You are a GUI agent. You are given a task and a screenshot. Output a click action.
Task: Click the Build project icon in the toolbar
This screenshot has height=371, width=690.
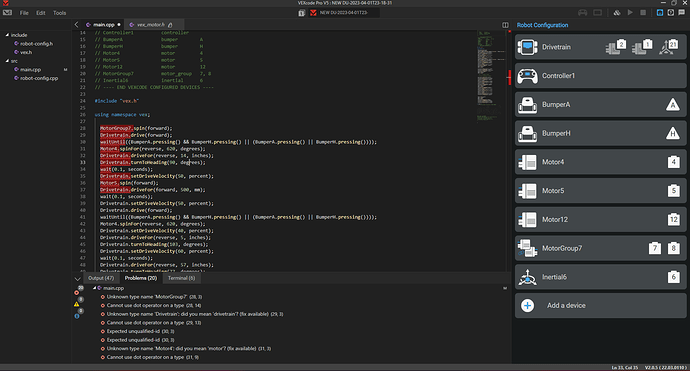[617, 13]
